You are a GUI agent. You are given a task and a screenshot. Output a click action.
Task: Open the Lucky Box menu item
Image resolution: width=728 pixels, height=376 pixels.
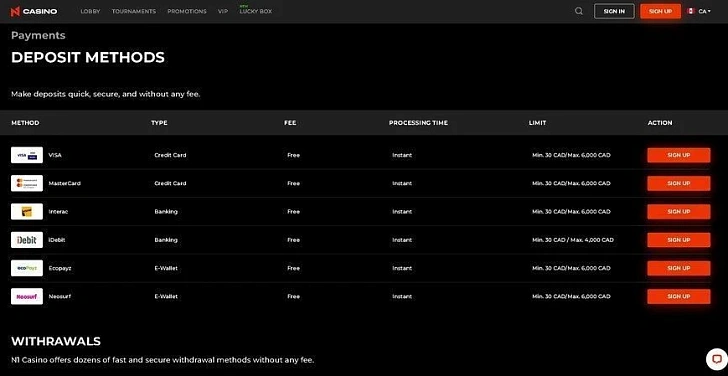click(256, 11)
